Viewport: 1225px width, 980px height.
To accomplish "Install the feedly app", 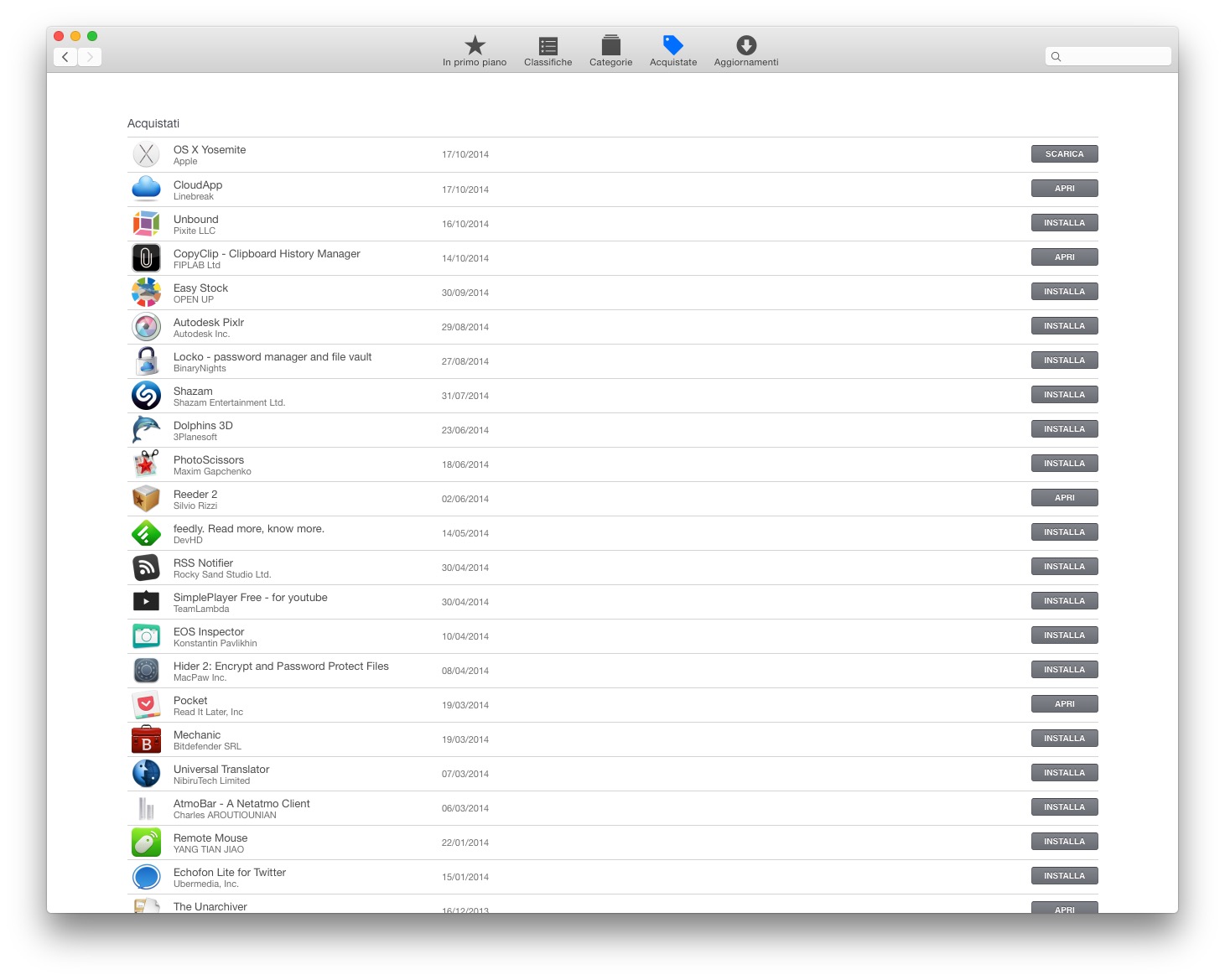I will click(1065, 532).
